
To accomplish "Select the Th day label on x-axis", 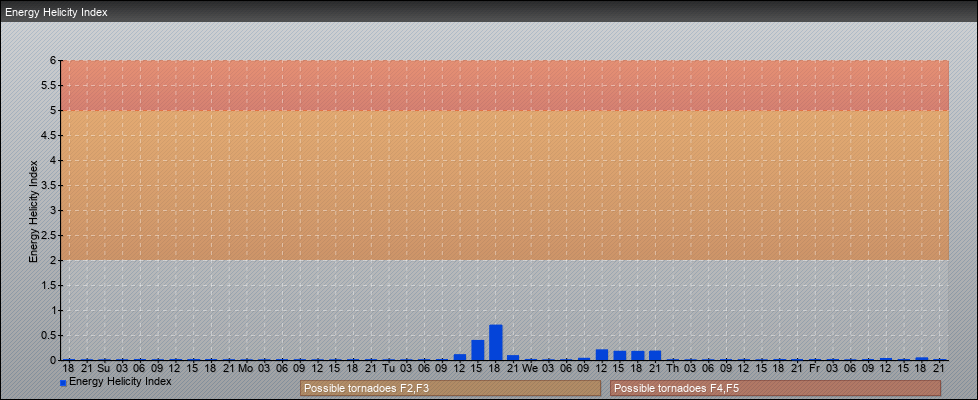I will point(672,368).
